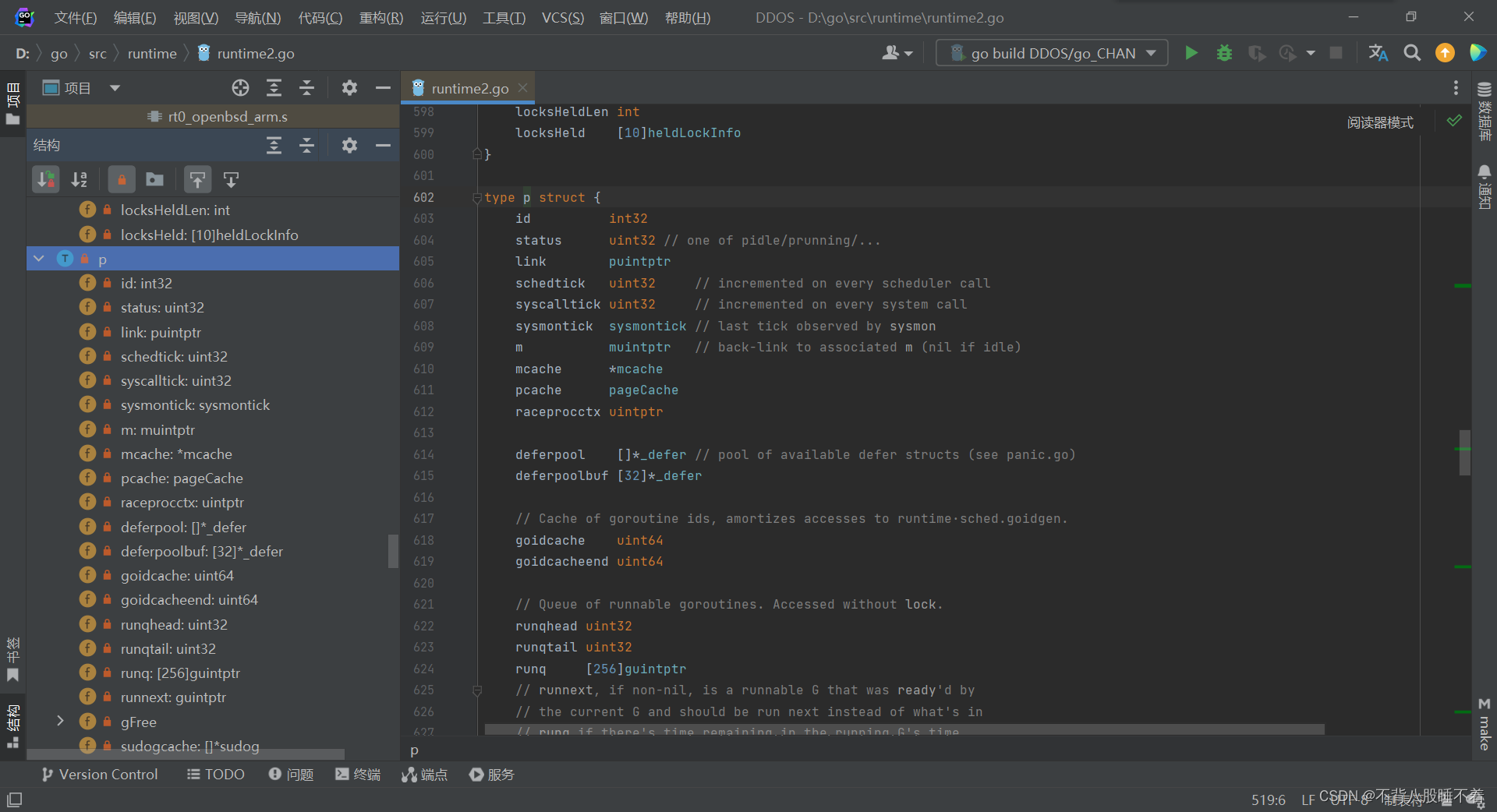Screen dimensions: 1497x812
Task: Toggle the Structure tool window left sidebar button
Action: click(12, 727)
